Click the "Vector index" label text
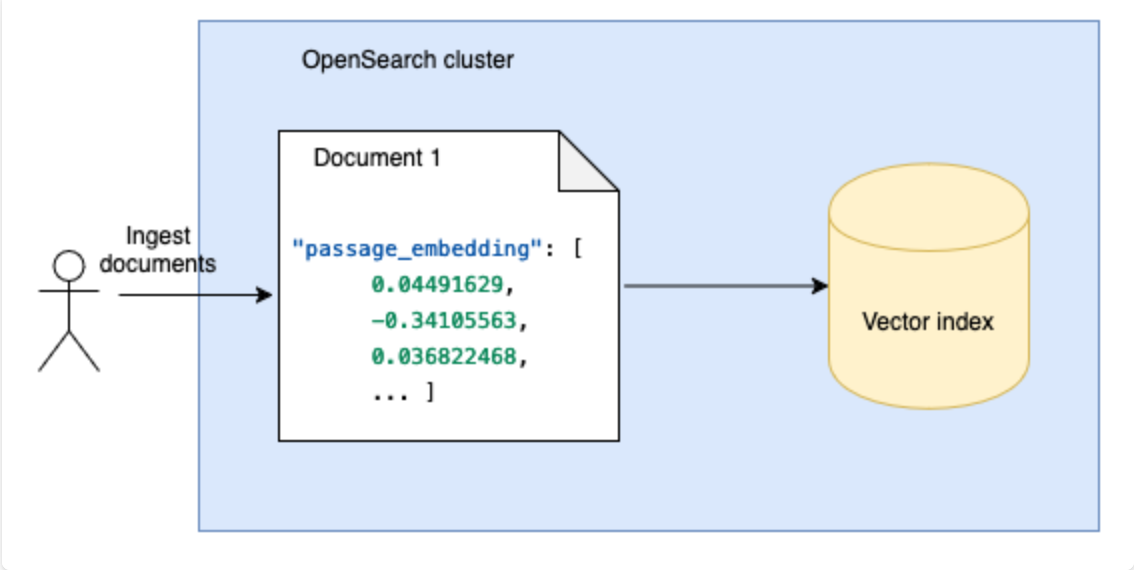This screenshot has height=570, width=1134. pyautogui.click(x=928, y=321)
